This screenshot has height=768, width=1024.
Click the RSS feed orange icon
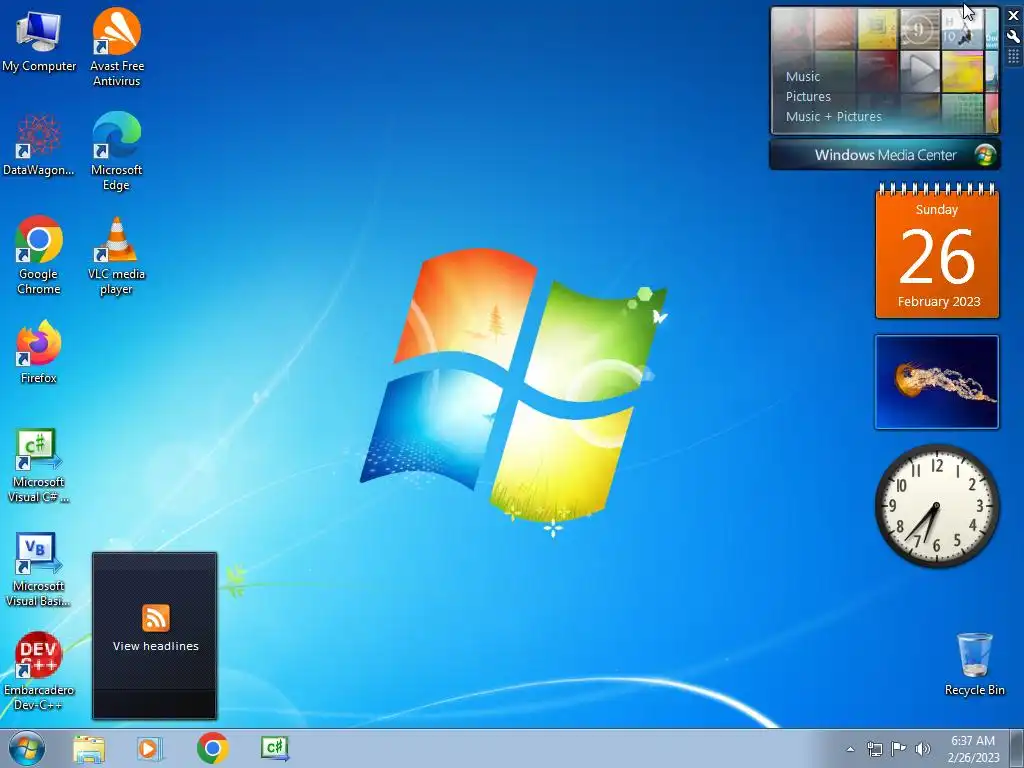point(155,618)
